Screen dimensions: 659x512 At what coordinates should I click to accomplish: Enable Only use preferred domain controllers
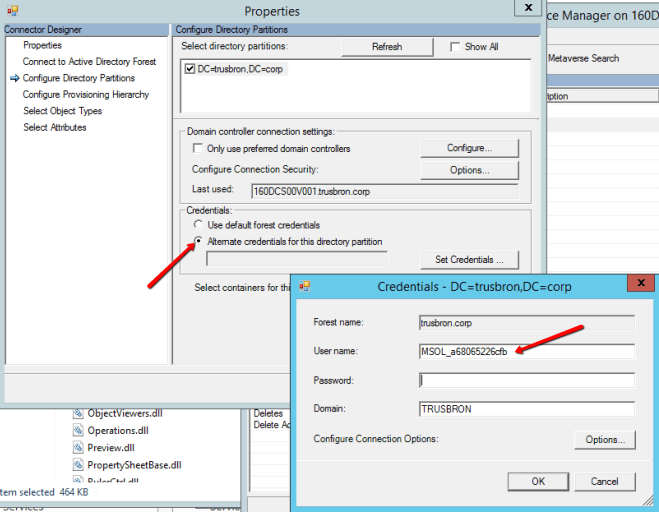coord(198,149)
